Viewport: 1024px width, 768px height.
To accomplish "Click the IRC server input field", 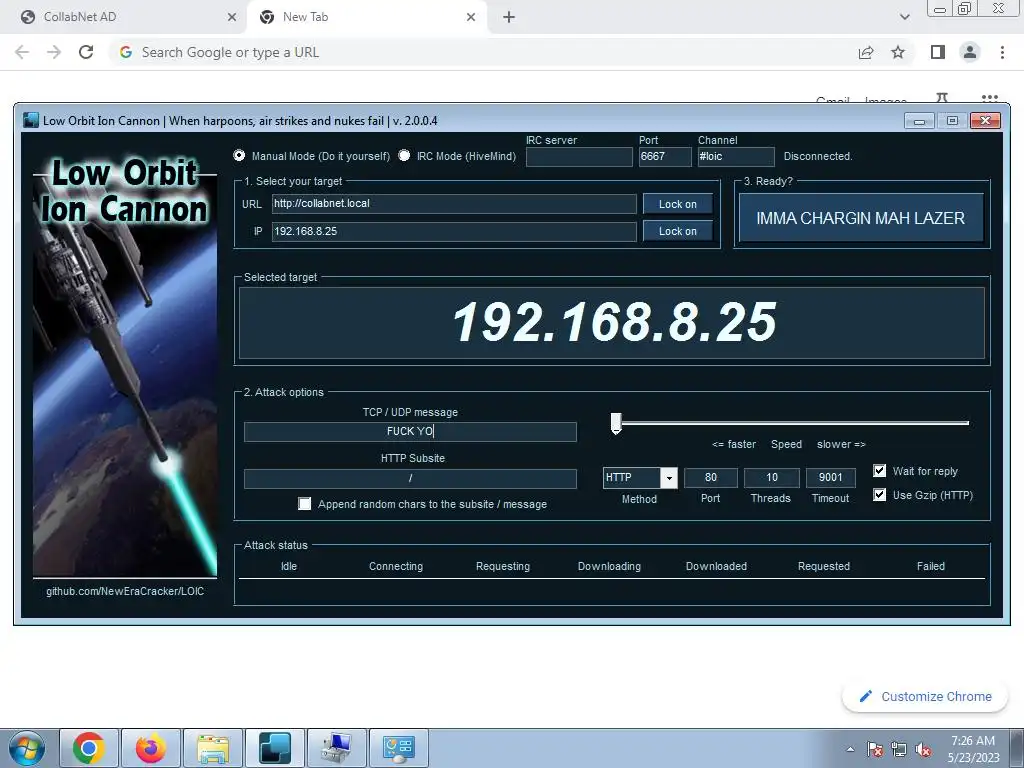I will [579, 157].
